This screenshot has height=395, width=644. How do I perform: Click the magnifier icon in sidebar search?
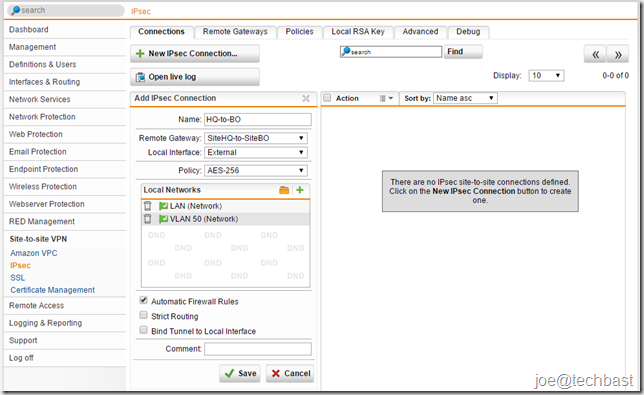point(16,10)
